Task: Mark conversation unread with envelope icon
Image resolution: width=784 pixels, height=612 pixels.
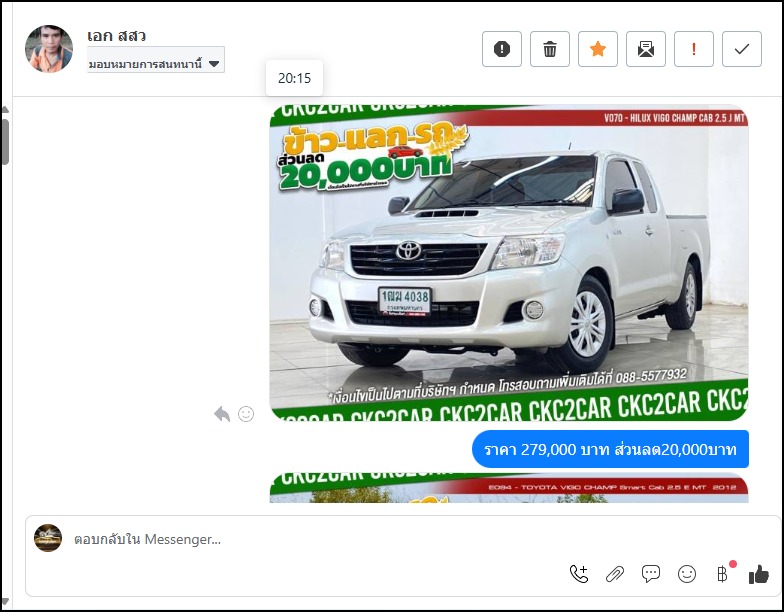Action: click(646, 49)
